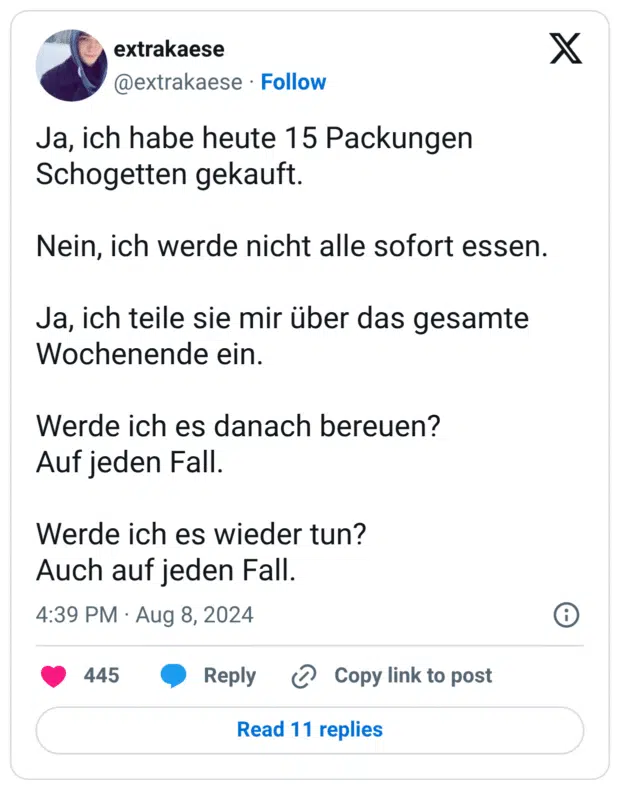
Task: Click the display name extrakaese
Action: pos(169,49)
